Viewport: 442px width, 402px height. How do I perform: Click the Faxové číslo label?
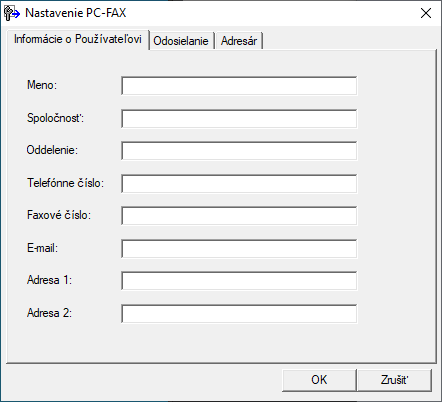(59, 215)
